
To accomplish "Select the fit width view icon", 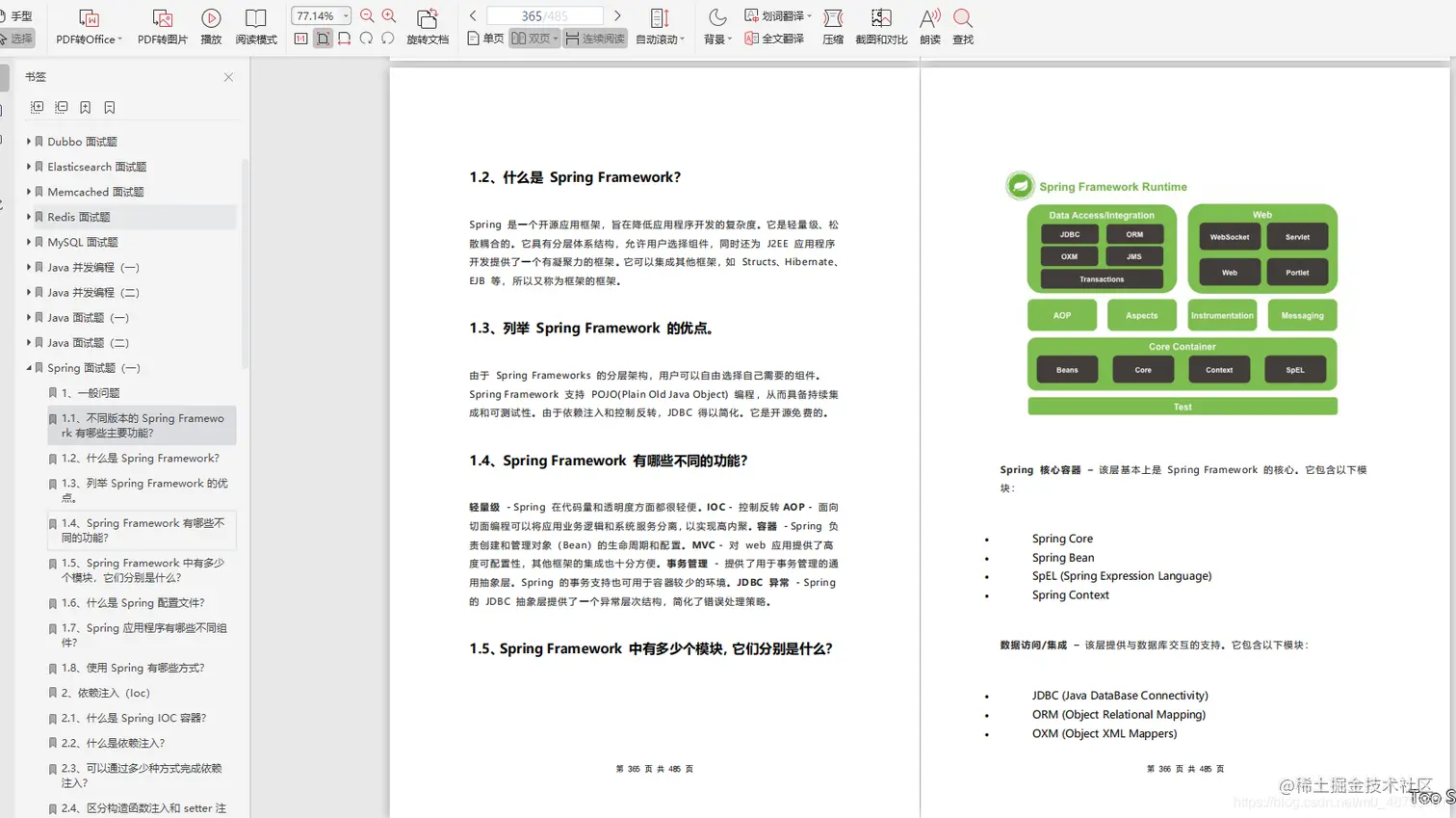I will click(344, 39).
